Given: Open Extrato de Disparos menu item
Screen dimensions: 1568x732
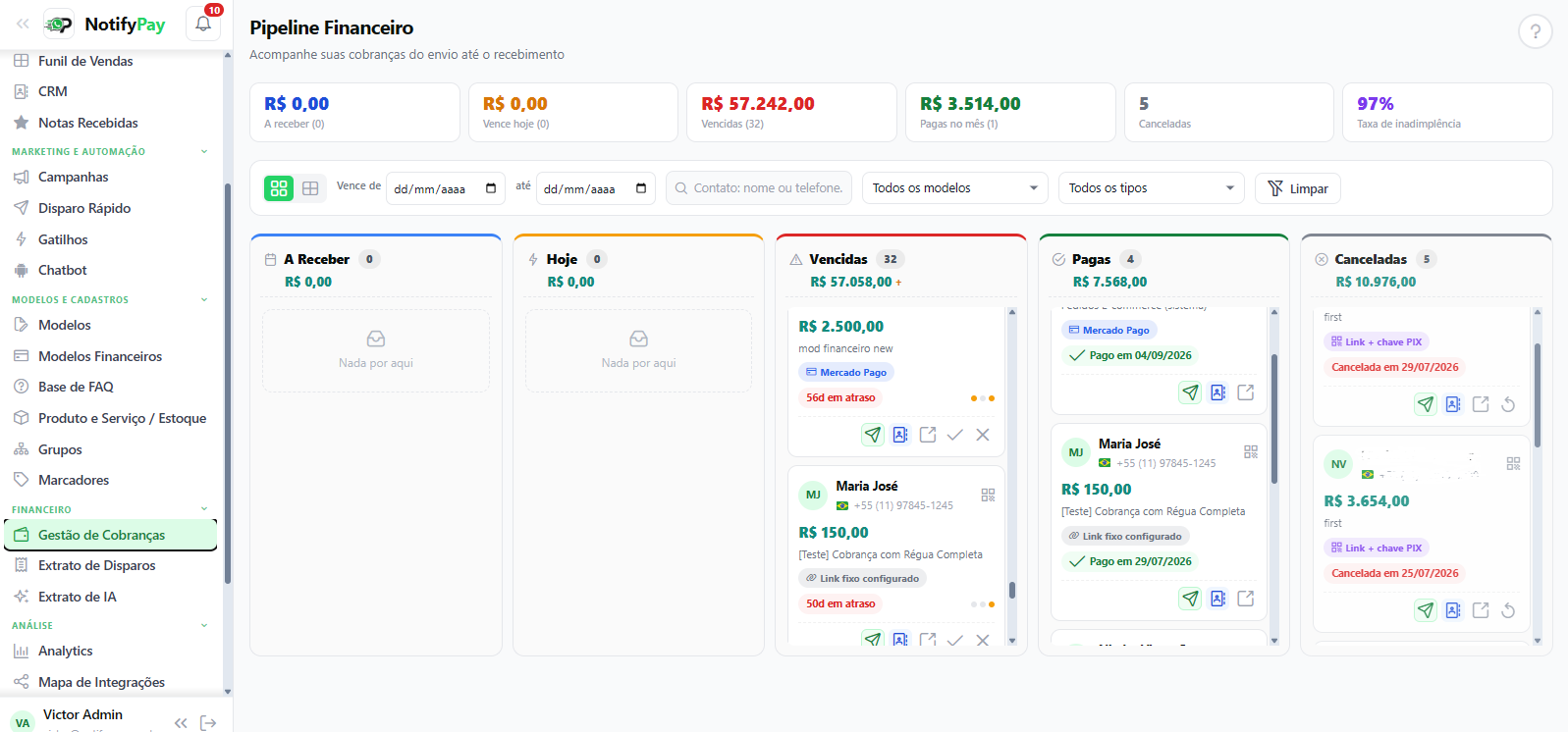Looking at the screenshot, I should [112, 565].
